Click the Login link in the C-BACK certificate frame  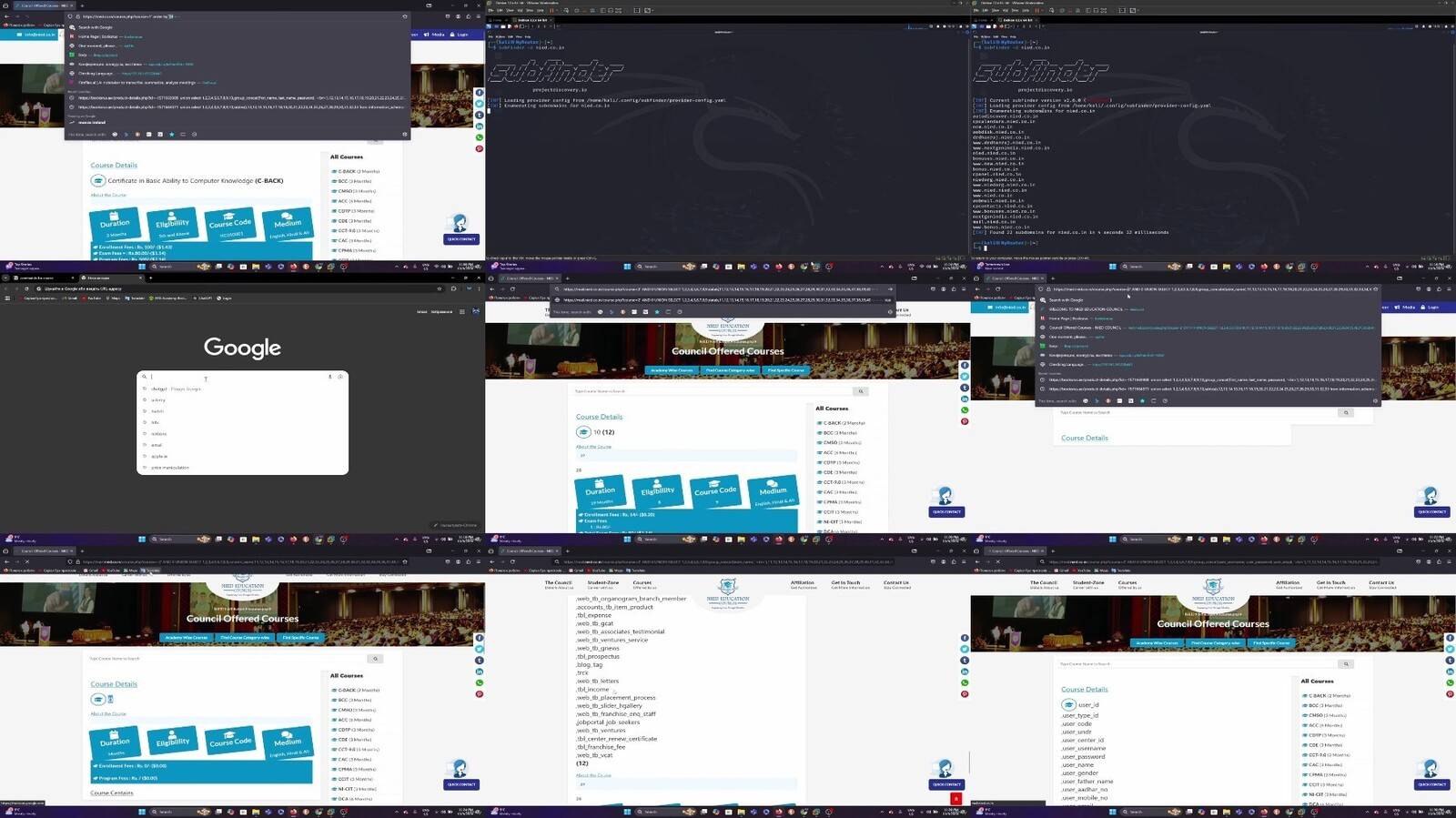click(460, 35)
